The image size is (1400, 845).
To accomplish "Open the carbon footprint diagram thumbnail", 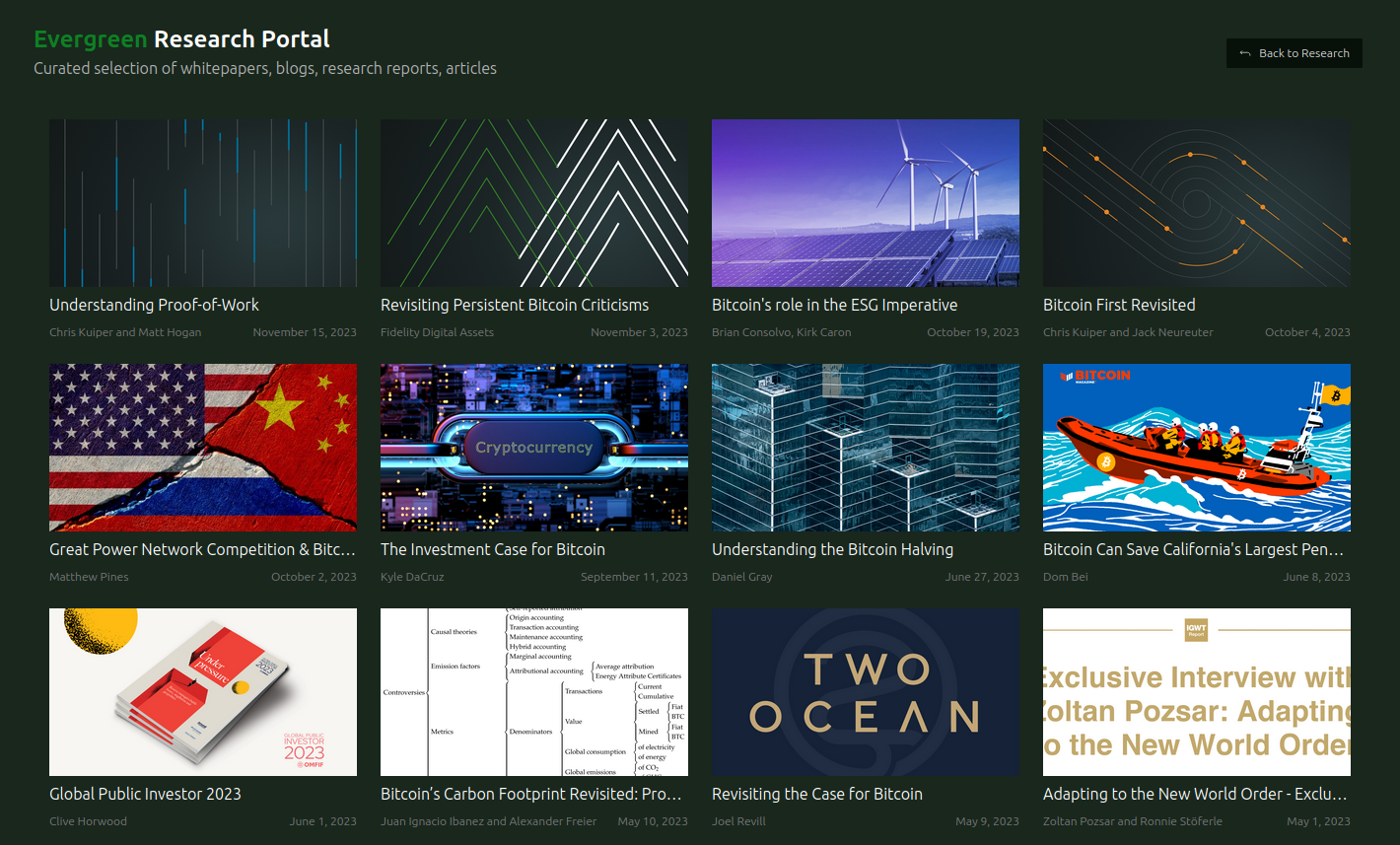I will coord(534,692).
